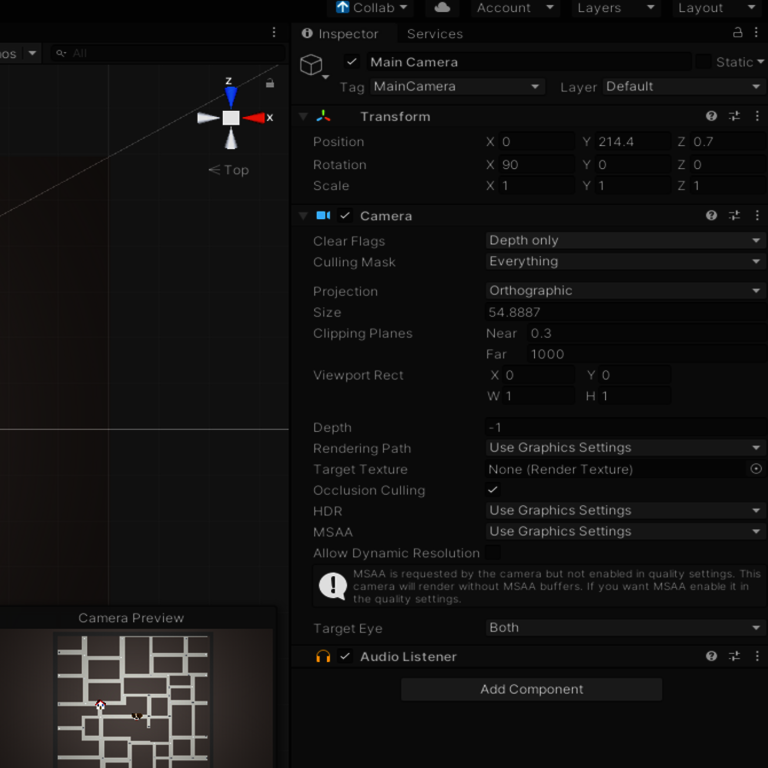Click the Depth field showing -1
Screen dimensions: 768x768
624,428
